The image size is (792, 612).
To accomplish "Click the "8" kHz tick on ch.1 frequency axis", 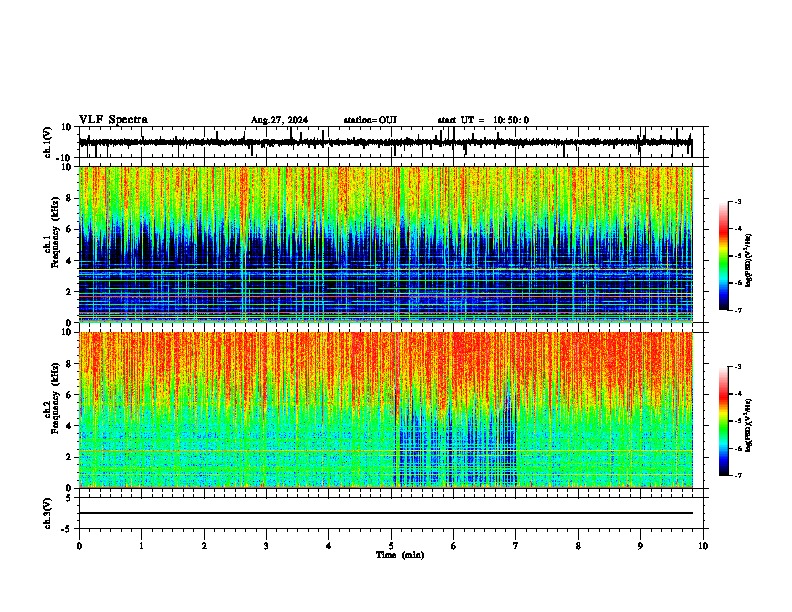I will point(70,198).
